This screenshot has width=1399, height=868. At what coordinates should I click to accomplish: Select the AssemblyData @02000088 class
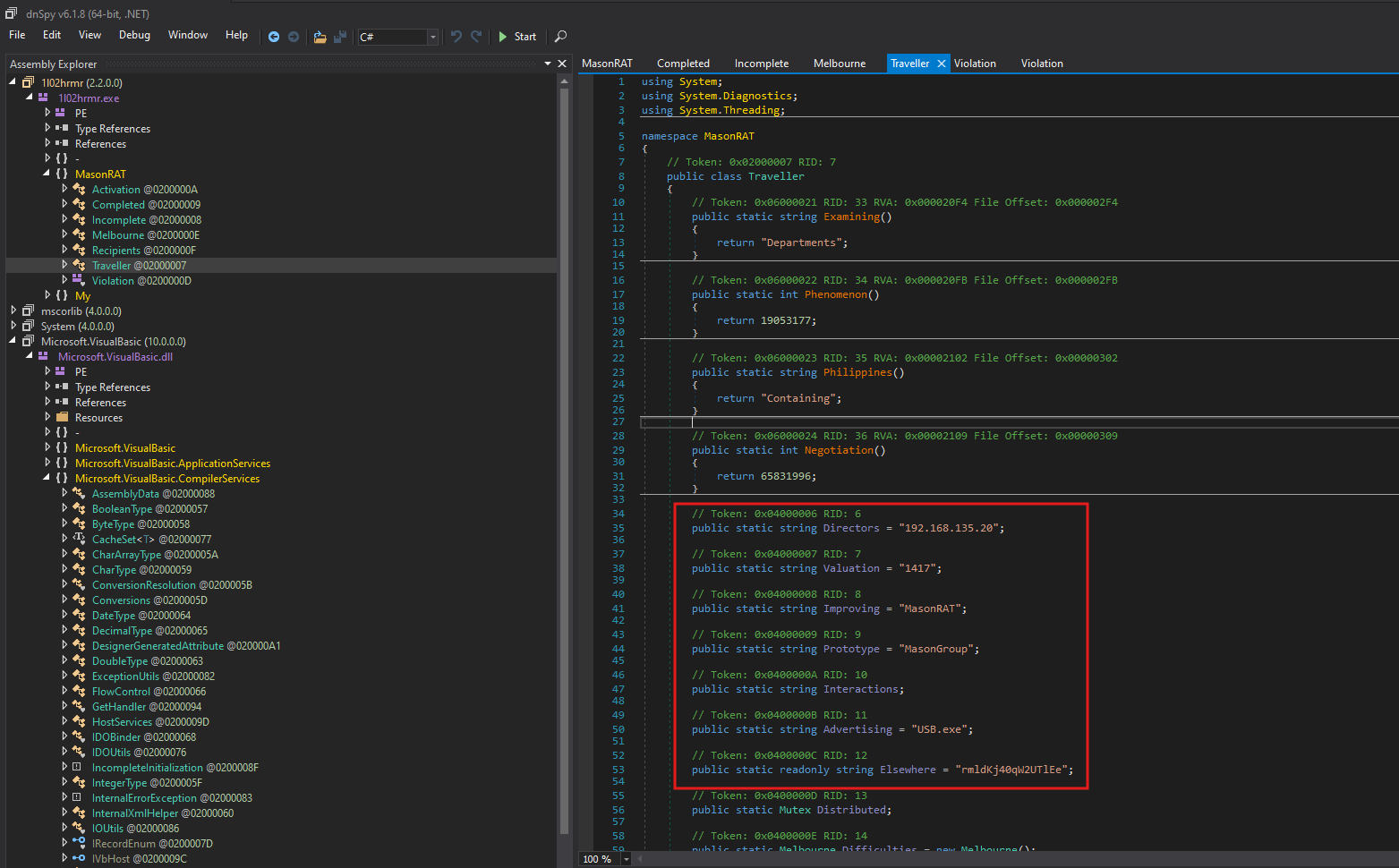153,494
